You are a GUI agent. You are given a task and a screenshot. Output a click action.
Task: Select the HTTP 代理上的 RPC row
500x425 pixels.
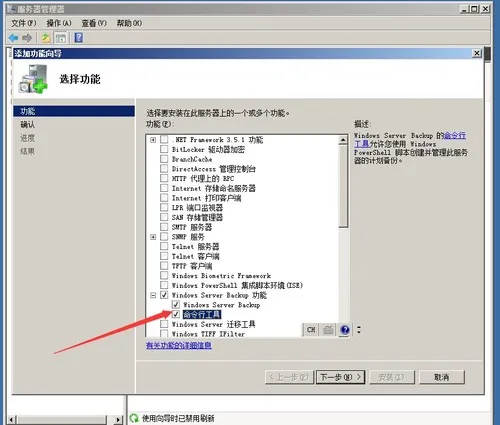coord(203,178)
